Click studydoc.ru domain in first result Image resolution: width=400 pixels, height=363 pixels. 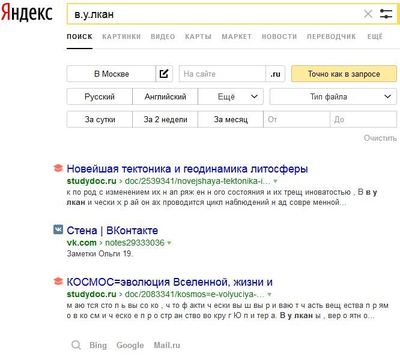(x=91, y=181)
